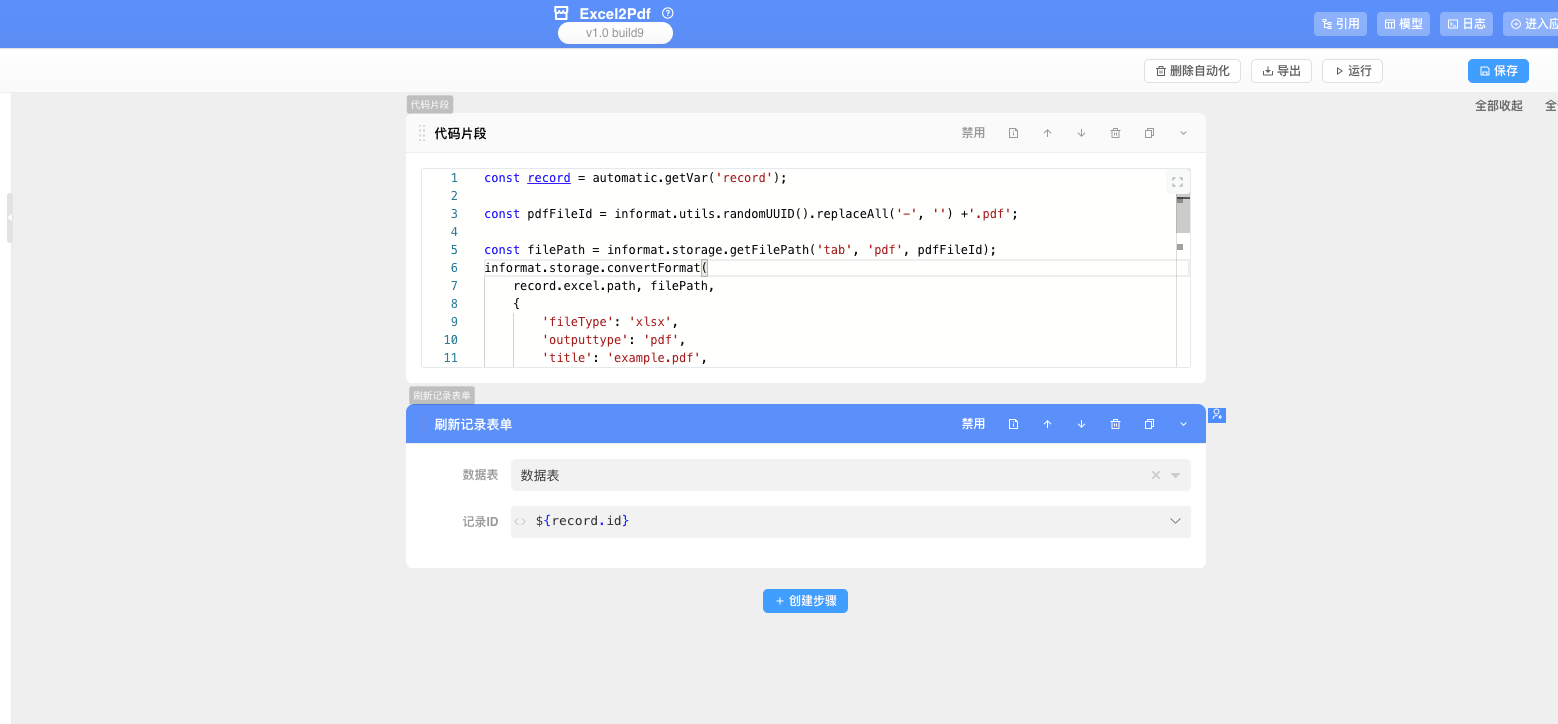Open the 模型 tab in header
Viewport: 1558px width, 724px height.
[x=1403, y=24]
